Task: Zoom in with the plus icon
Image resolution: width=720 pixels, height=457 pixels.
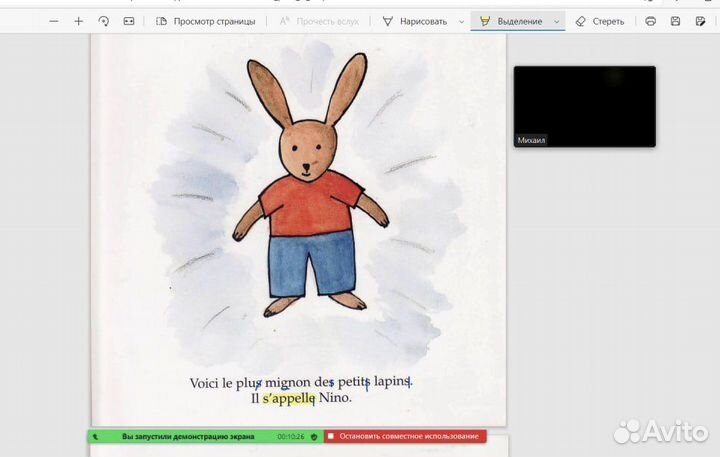Action: [79, 21]
